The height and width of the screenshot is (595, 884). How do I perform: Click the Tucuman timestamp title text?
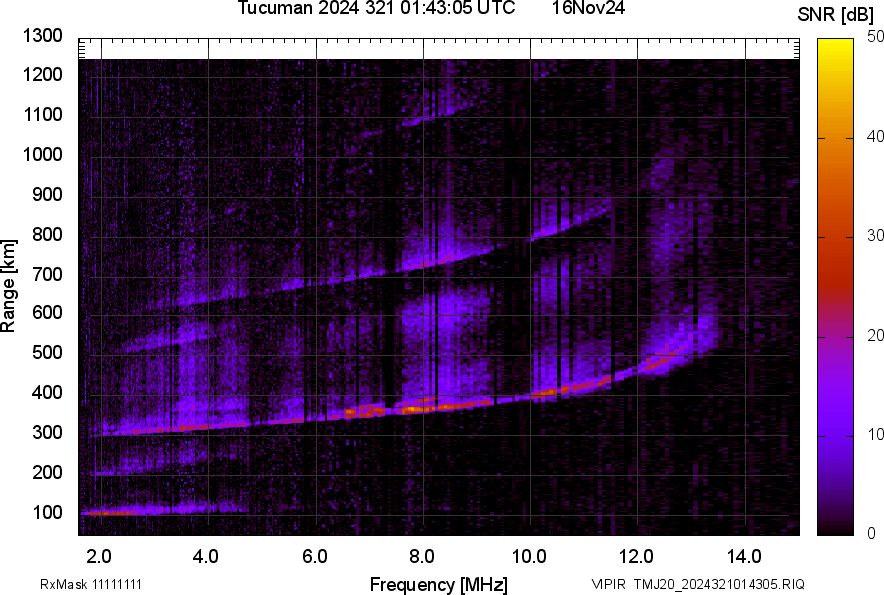click(x=377, y=9)
